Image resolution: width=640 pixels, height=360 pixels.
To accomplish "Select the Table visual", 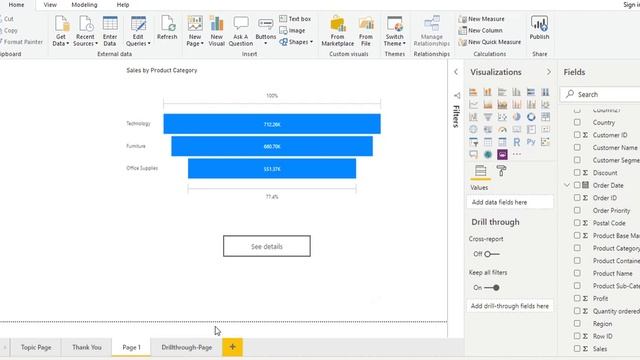I will (x=487, y=142).
